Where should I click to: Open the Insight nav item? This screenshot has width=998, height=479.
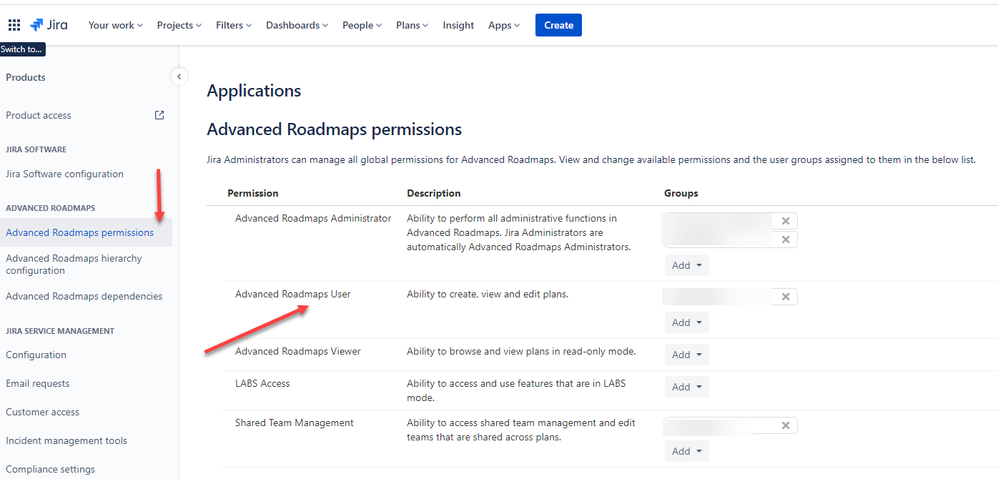458,25
